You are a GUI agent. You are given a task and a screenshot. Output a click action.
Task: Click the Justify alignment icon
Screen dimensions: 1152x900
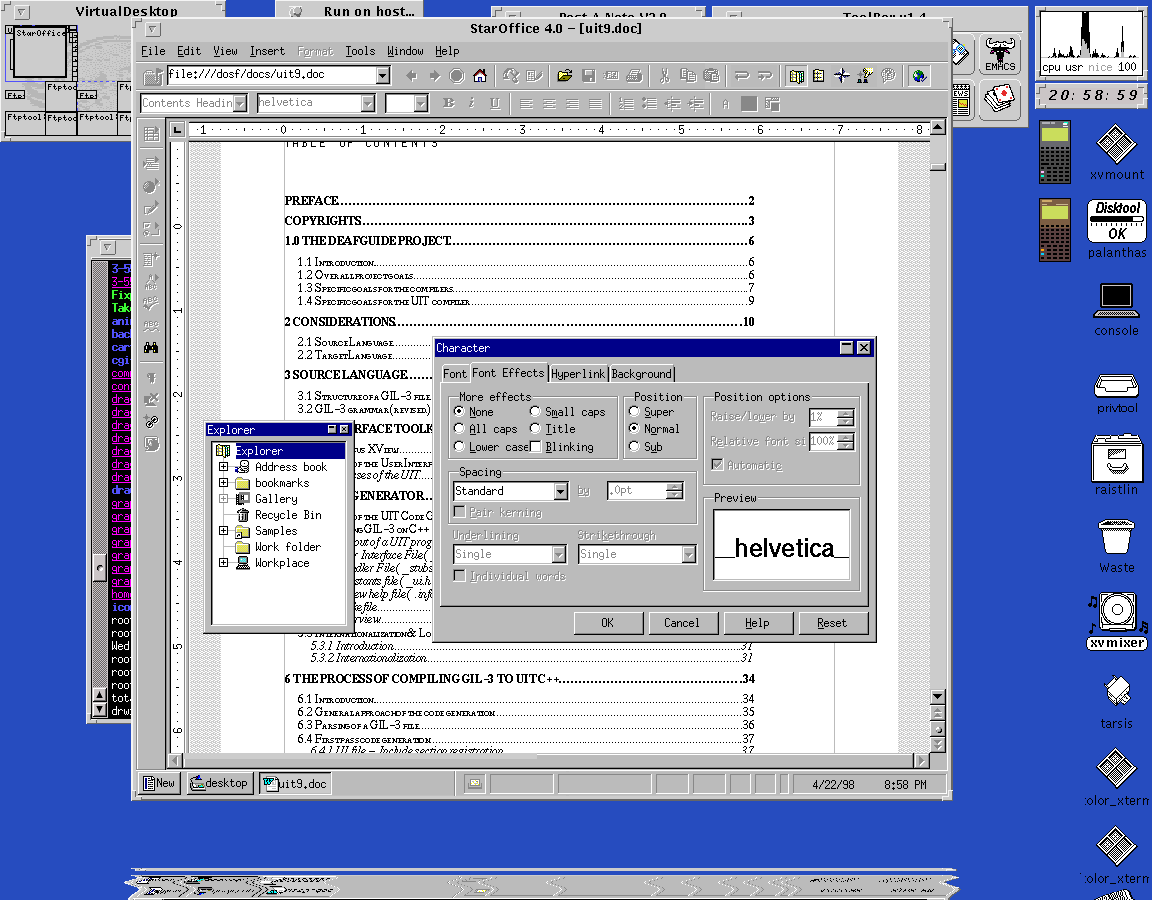(x=596, y=104)
